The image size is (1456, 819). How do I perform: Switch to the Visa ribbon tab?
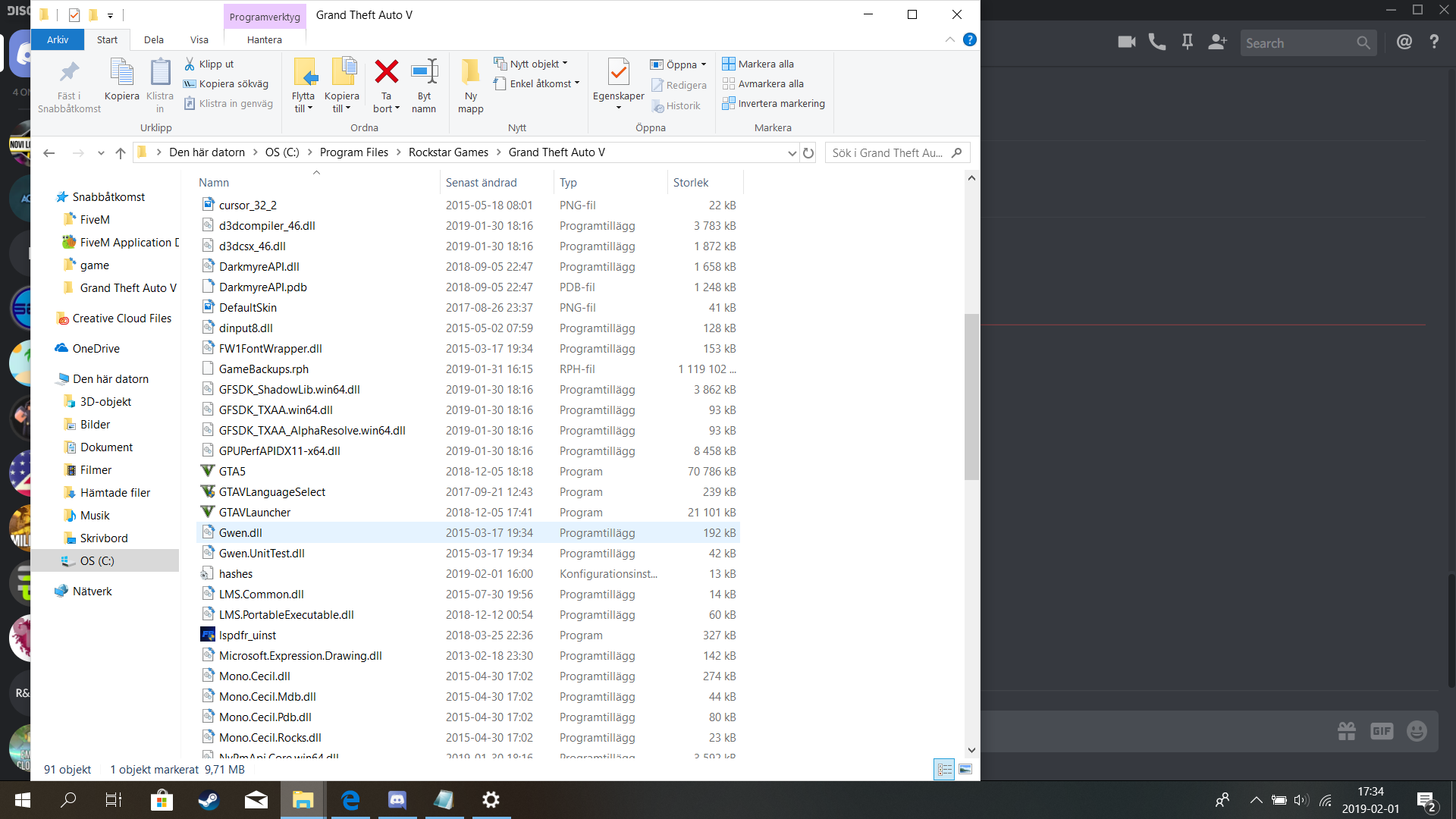point(199,39)
